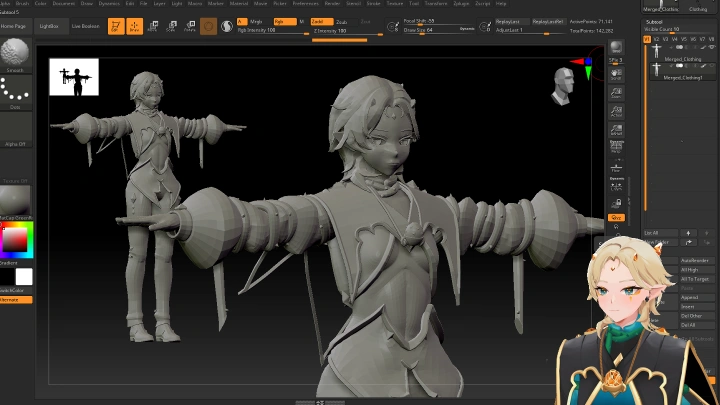This screenshot has width=720, height=405.
Task: Click the brush draw size circle icon
Action: (393, 27)
